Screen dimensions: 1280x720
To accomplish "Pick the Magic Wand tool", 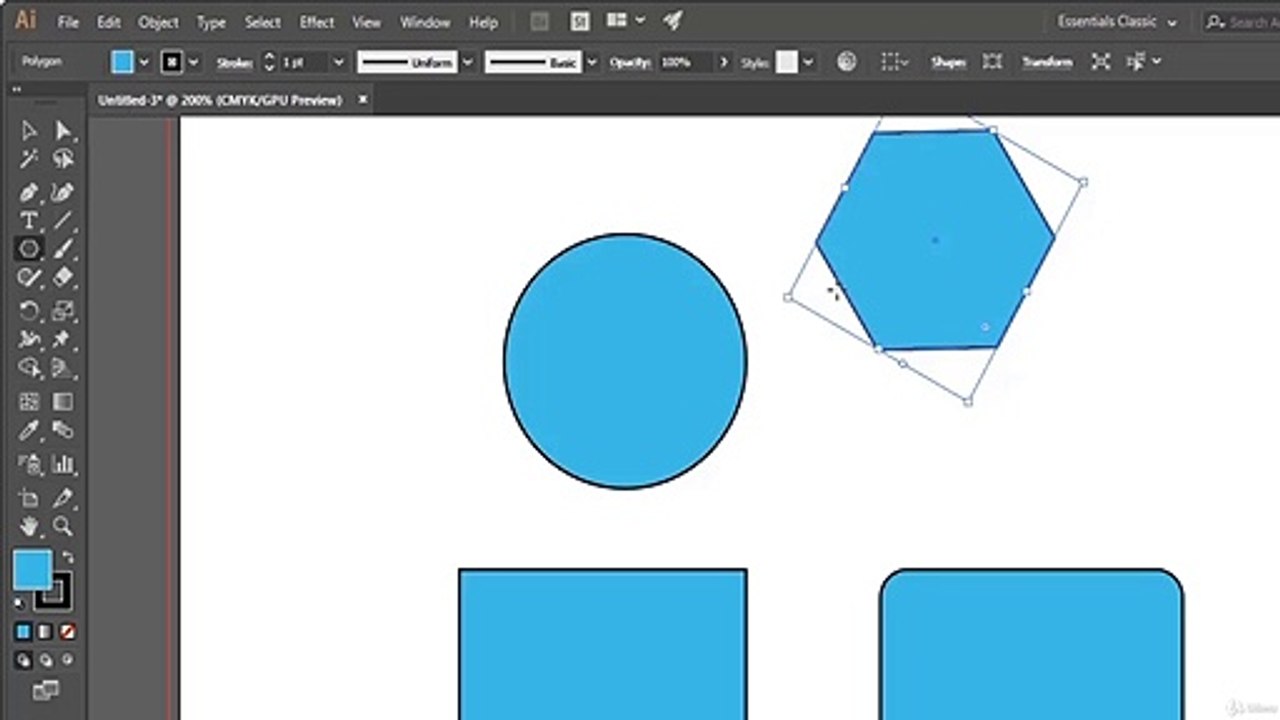I will click(29, 160).
